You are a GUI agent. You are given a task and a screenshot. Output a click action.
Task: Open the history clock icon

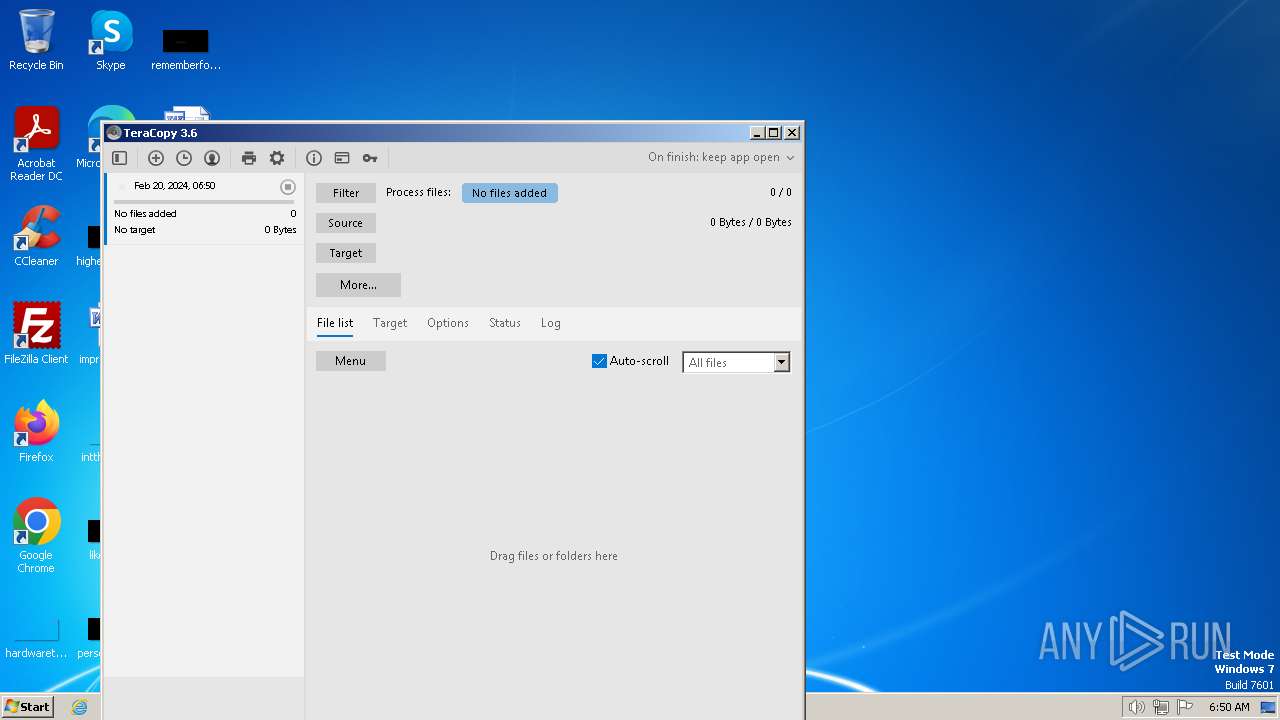[x=184, y=158]
